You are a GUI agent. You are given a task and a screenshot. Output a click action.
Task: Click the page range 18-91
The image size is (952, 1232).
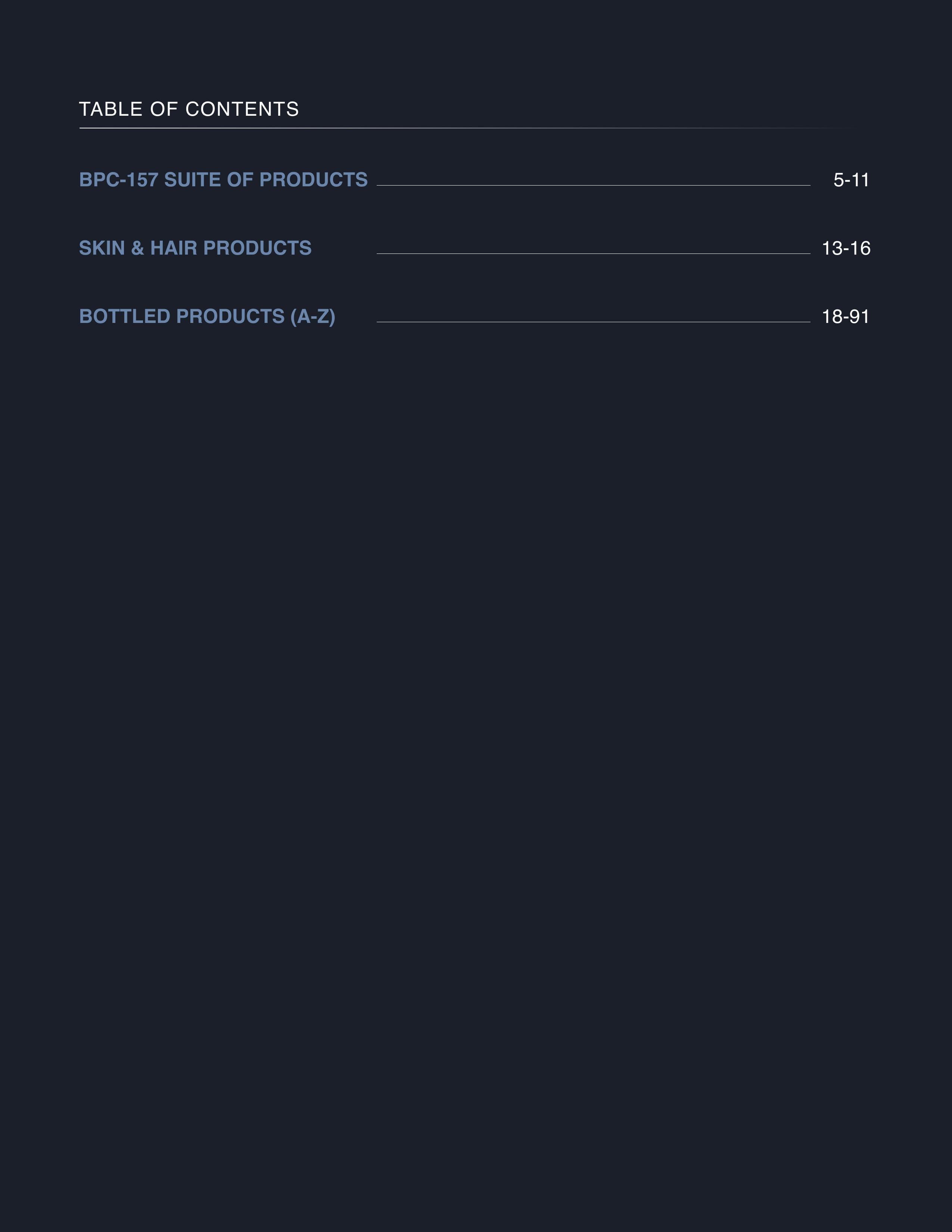(x=845, y=317)
